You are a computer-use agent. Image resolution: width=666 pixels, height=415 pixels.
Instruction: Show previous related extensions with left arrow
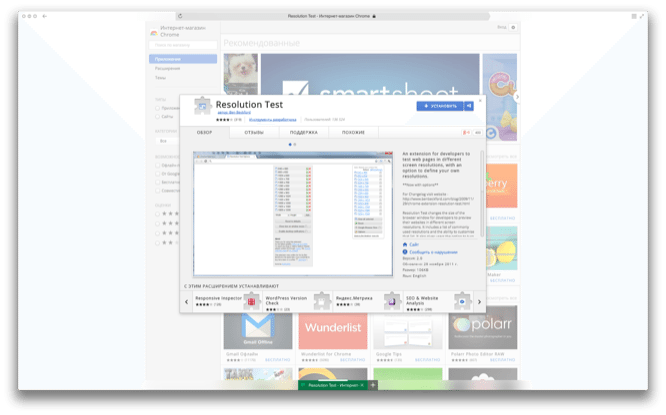click(186, 302)
